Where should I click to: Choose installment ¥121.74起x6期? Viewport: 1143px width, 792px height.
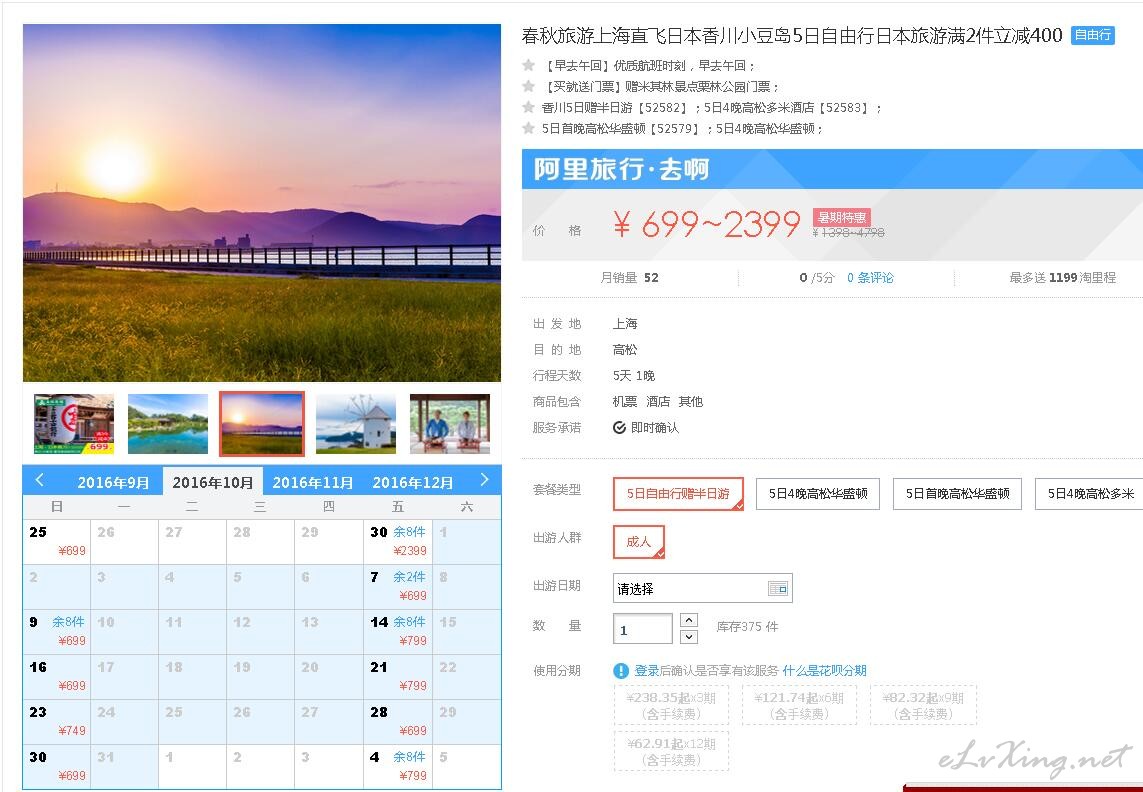pos(800,705)
